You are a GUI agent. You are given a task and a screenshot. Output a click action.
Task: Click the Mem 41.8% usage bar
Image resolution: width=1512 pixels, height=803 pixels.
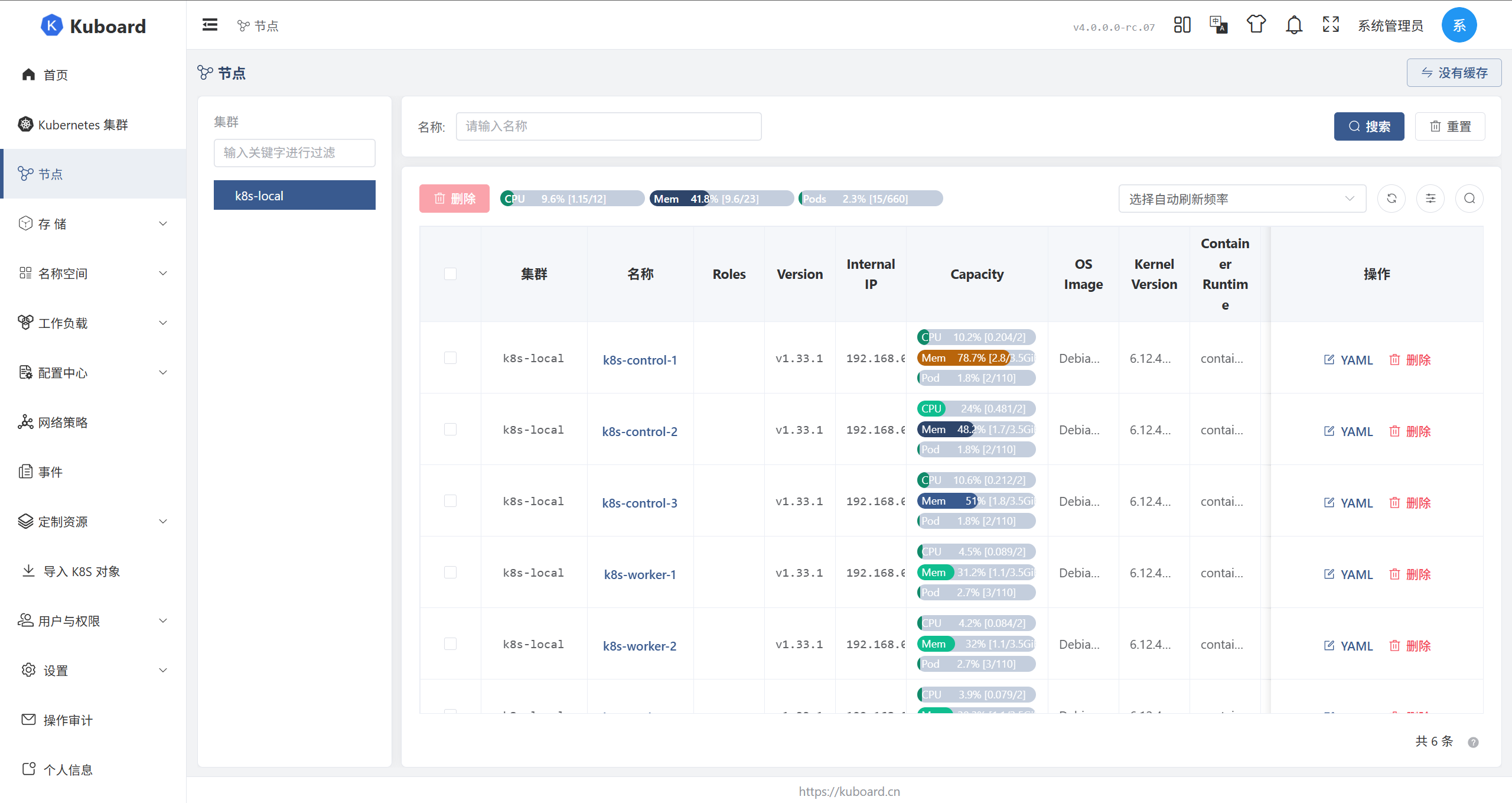pos(721,199)
